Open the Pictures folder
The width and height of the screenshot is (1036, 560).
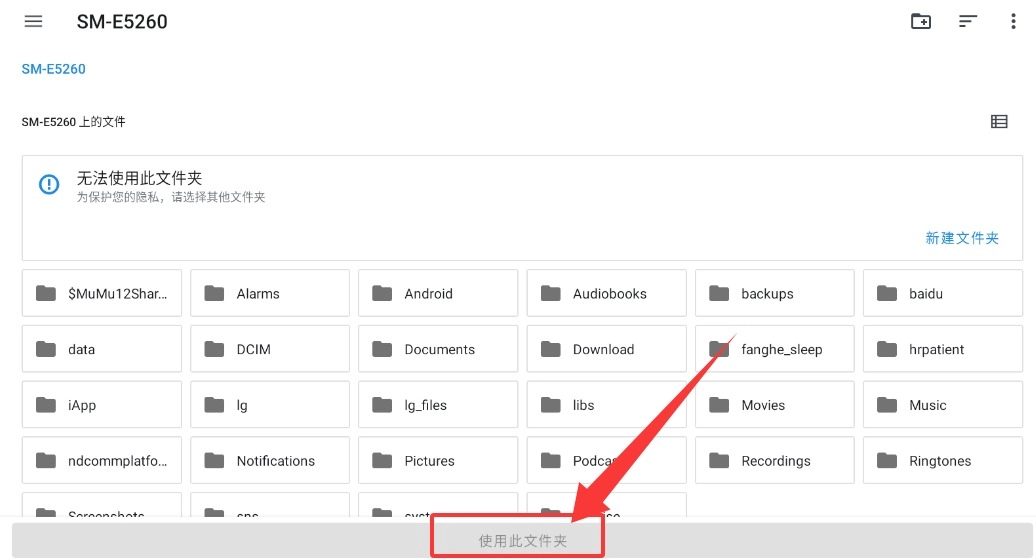tap(438, 461)
